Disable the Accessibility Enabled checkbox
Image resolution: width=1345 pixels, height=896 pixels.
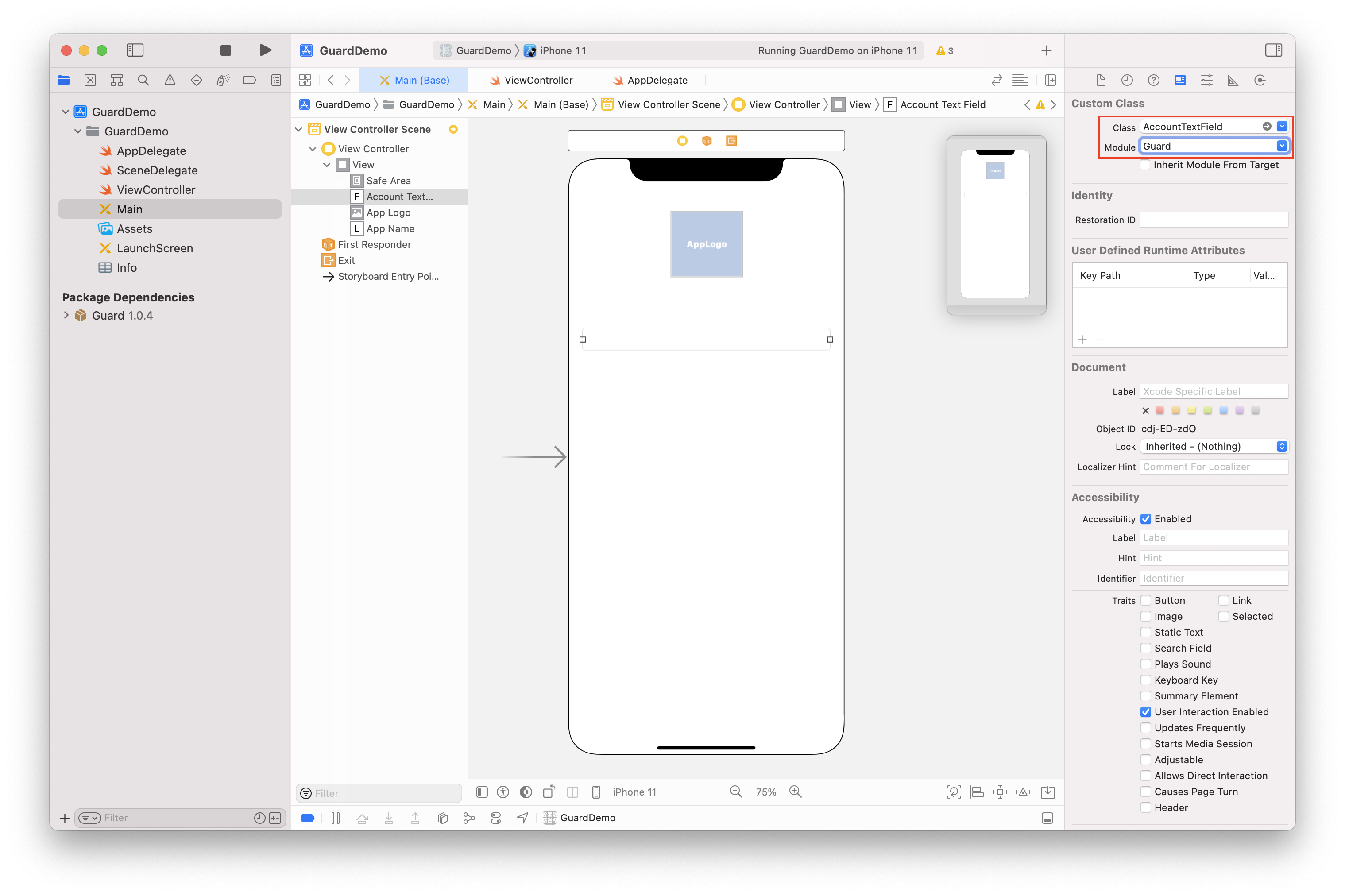(x=1146, y=519)
